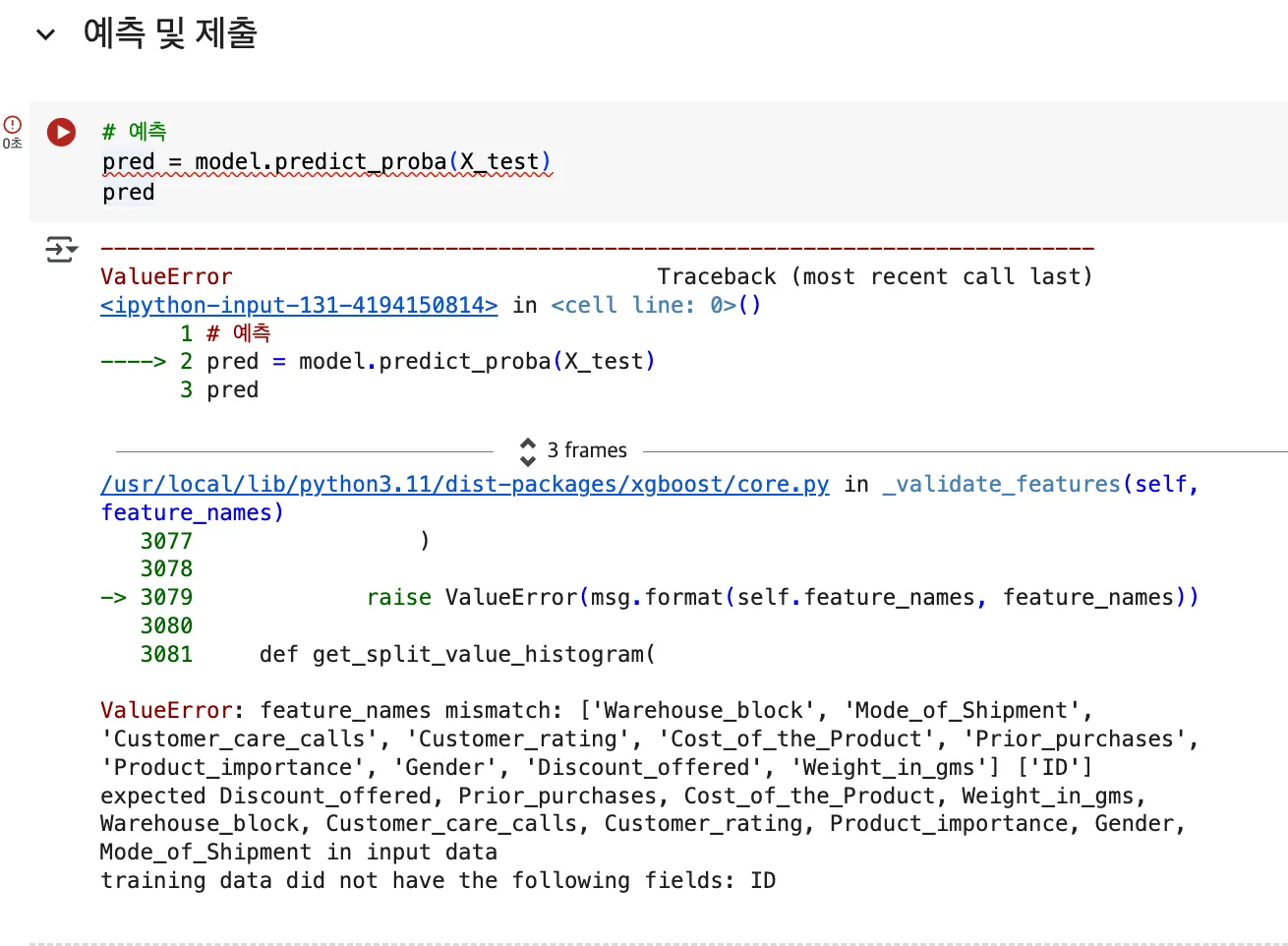Open the cell output options icon
Viewport: 1288px width, 946px height.
click(61, 250)
